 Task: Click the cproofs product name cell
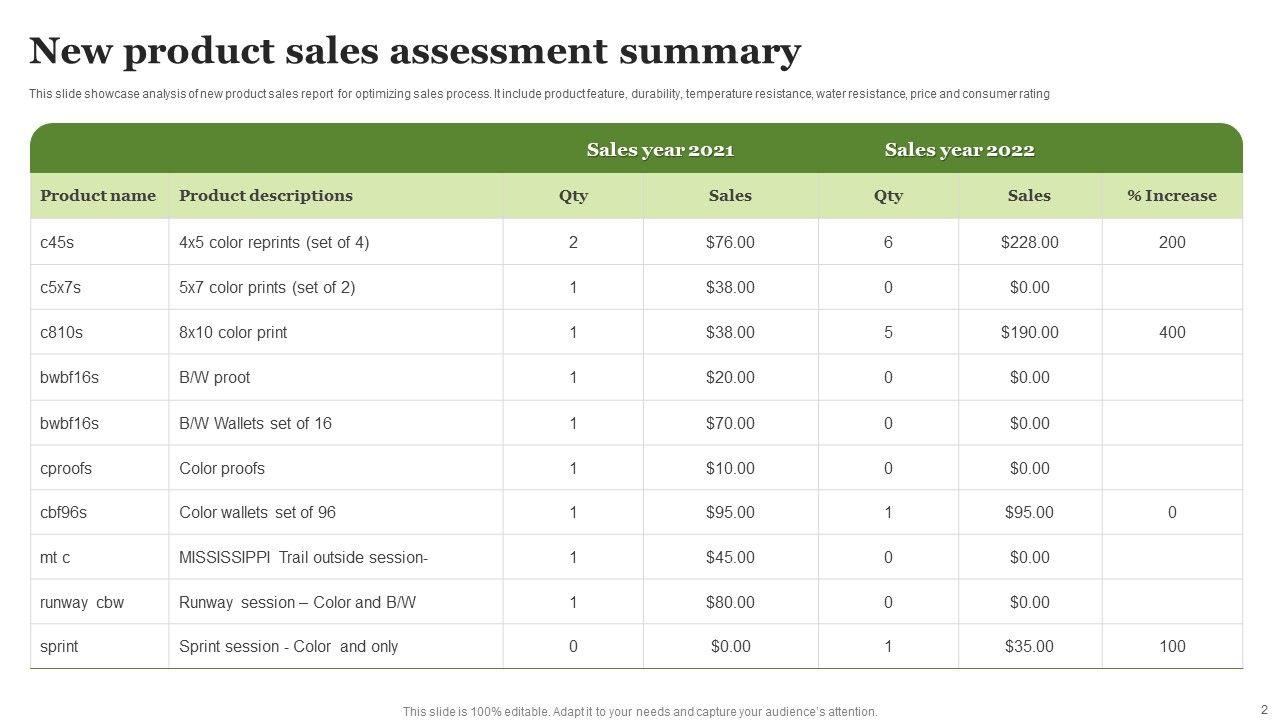point(66,468)
